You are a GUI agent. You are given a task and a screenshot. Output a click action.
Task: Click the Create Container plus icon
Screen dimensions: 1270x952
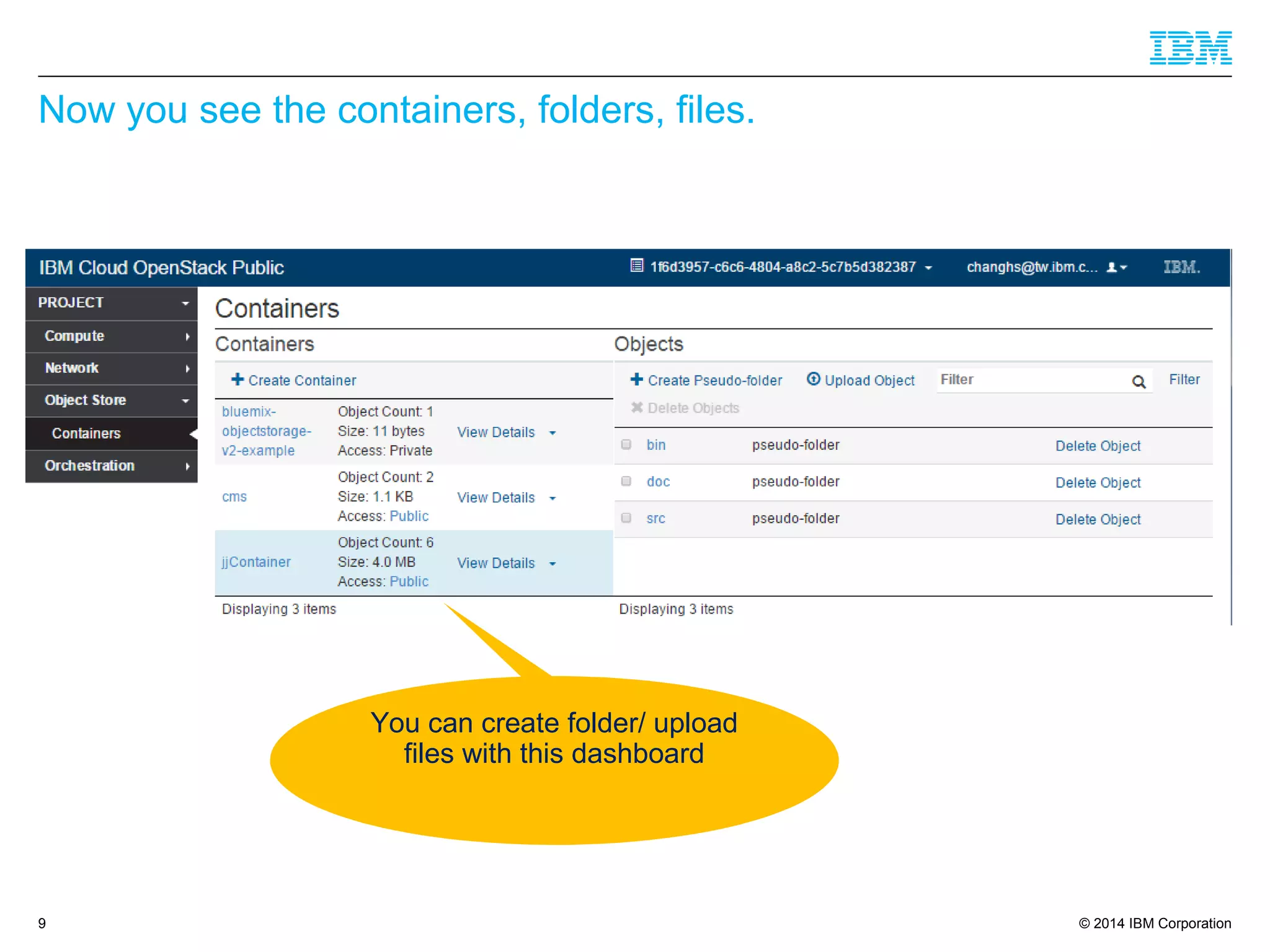pyautogui.click(x=237, y=379)
